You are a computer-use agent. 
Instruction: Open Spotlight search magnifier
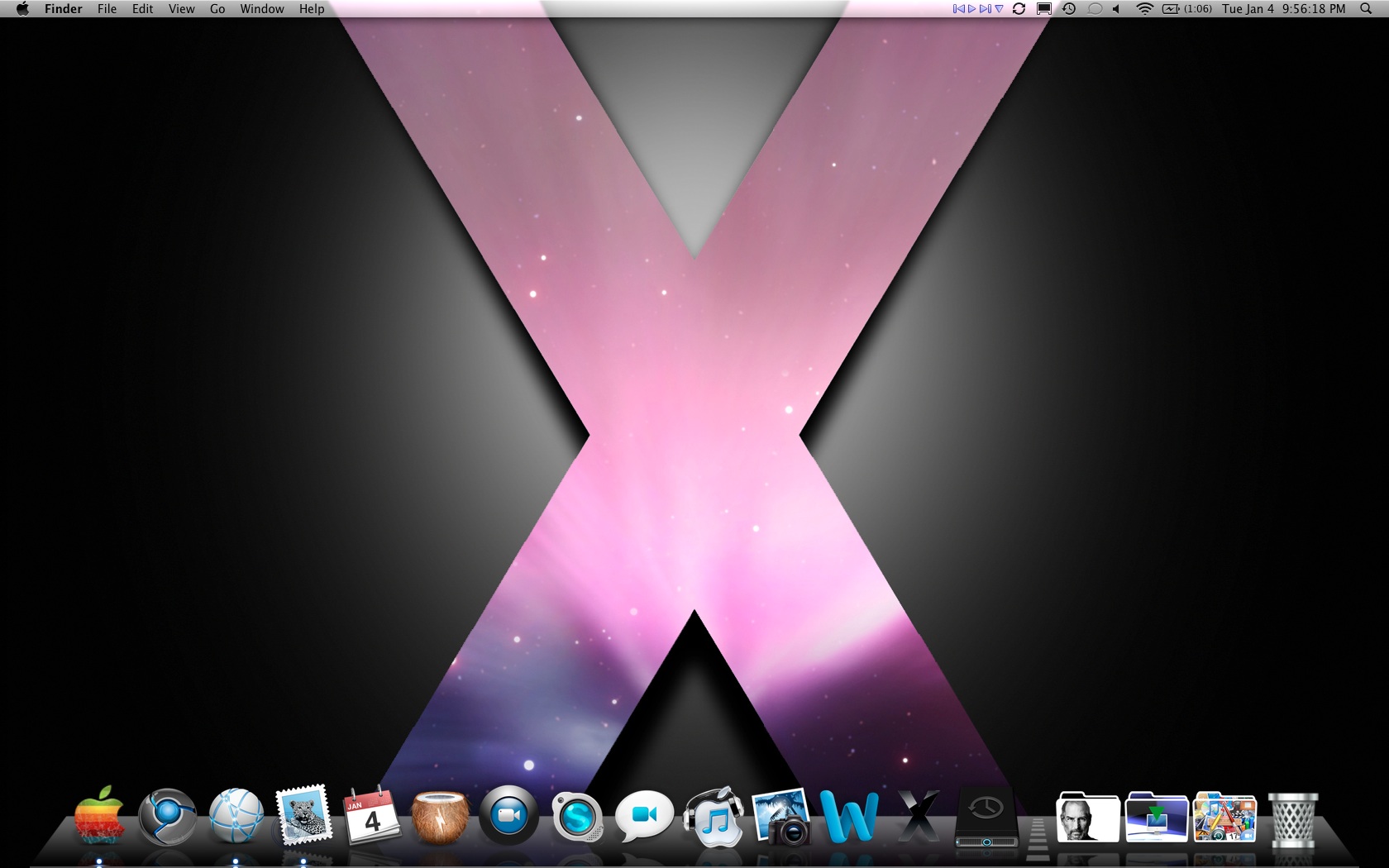coord(1366,9)
